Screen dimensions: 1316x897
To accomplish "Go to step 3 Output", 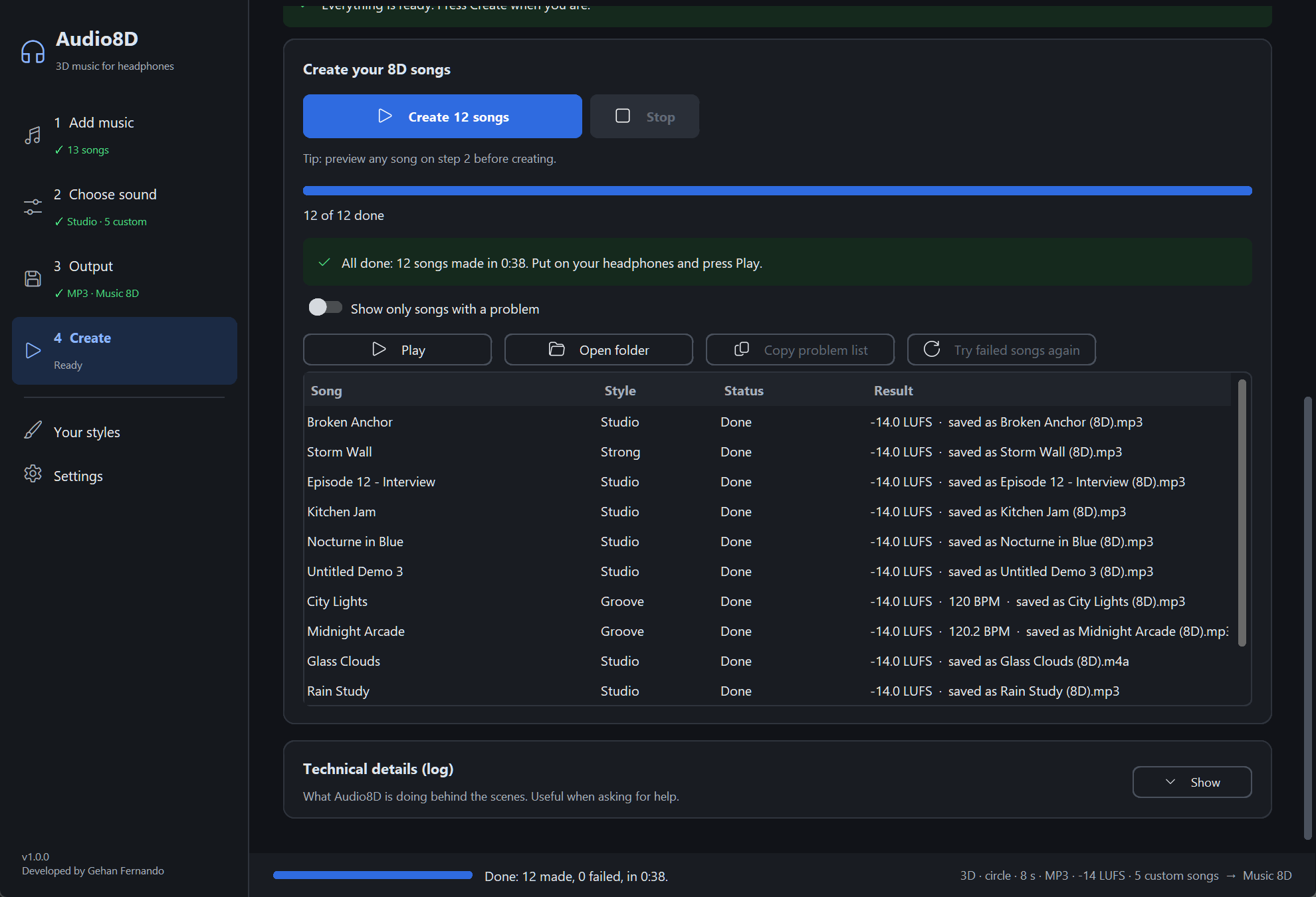I will coord(124,278).
